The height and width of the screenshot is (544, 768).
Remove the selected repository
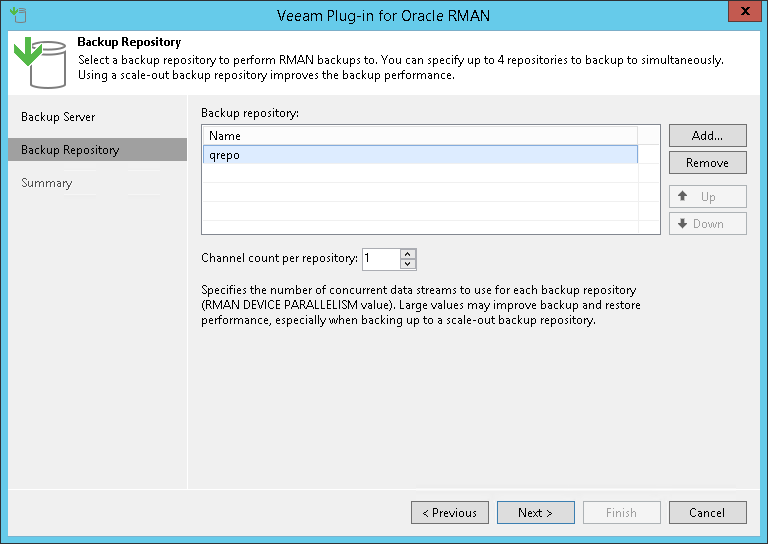[707, 163]
